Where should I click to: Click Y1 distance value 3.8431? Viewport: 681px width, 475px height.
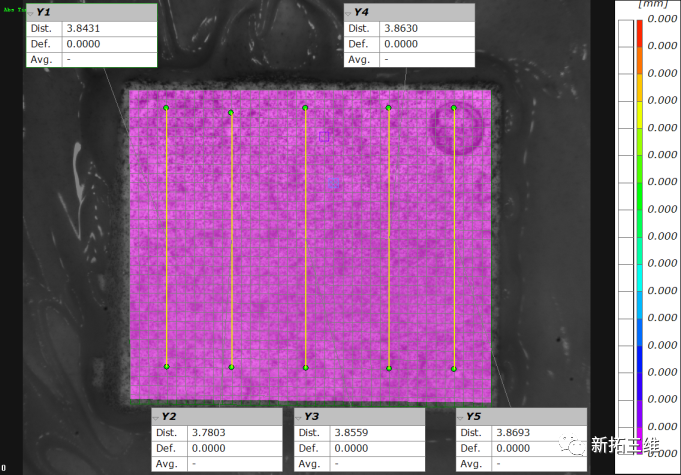[83, 29]
